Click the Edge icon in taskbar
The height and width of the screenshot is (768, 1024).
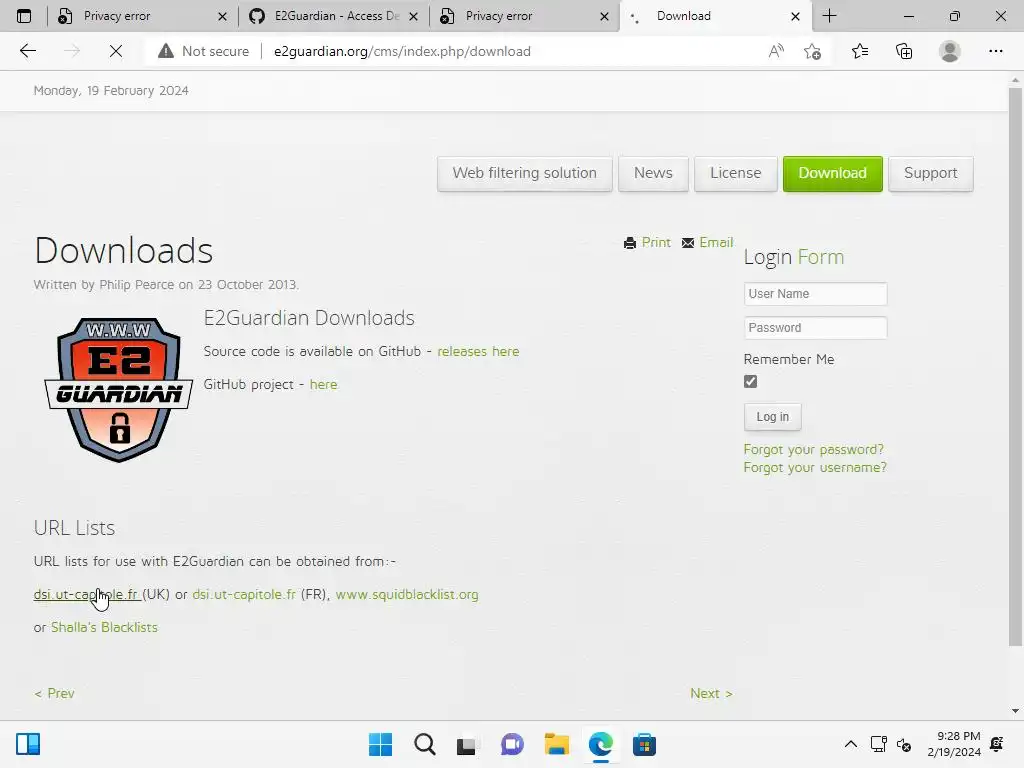600,744
